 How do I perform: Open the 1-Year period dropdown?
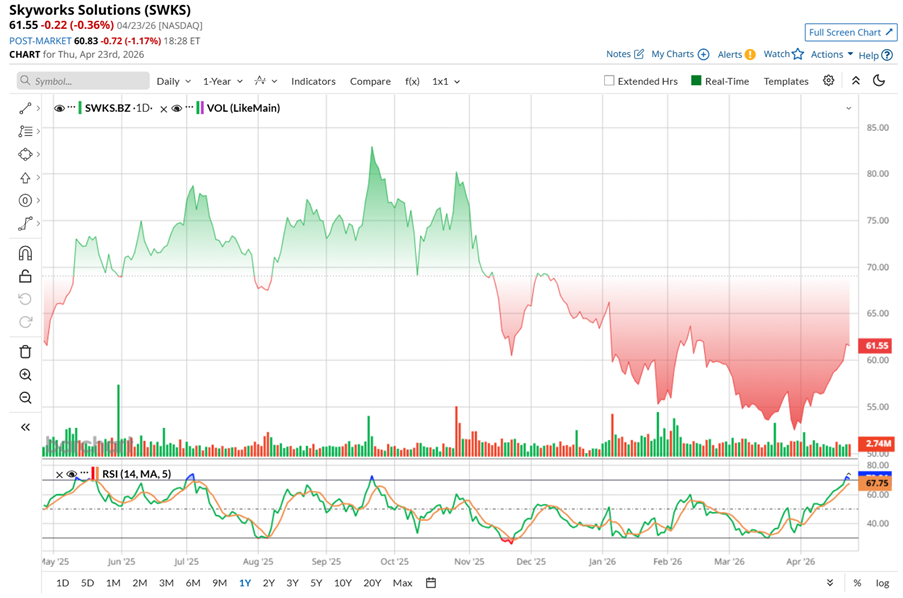pyautogui.click(x=223, y=81)
